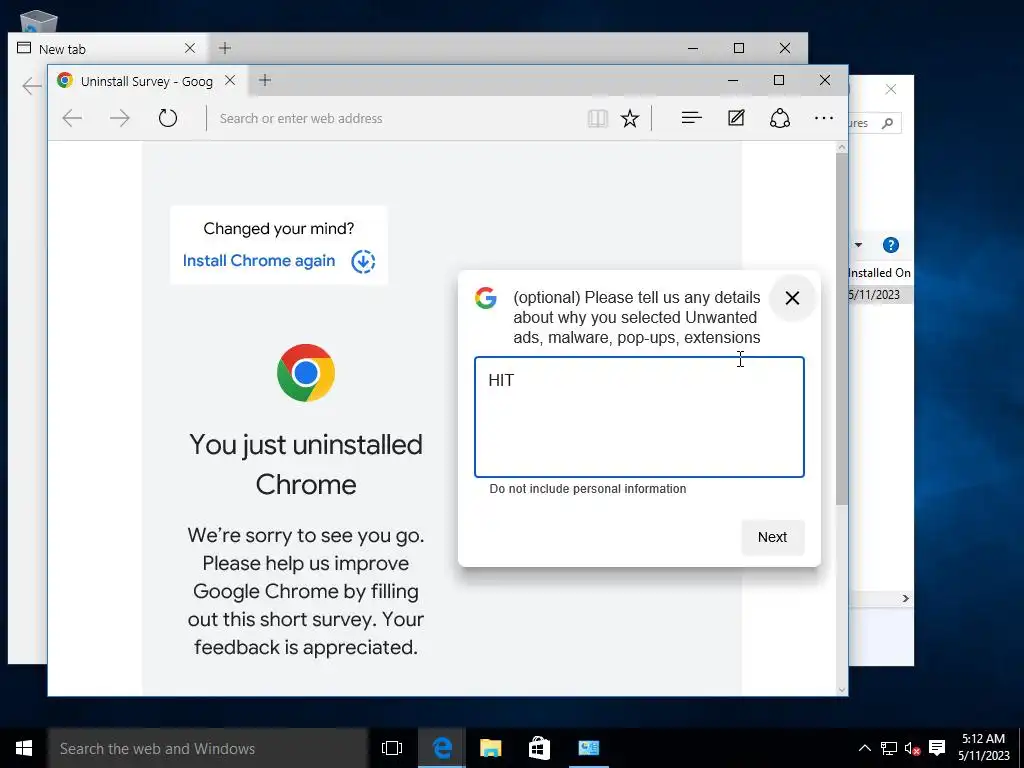Open the view options dropdown arrow
Image resolution: width=1024 pixels, height=768 pixels.
click(858, 246)
